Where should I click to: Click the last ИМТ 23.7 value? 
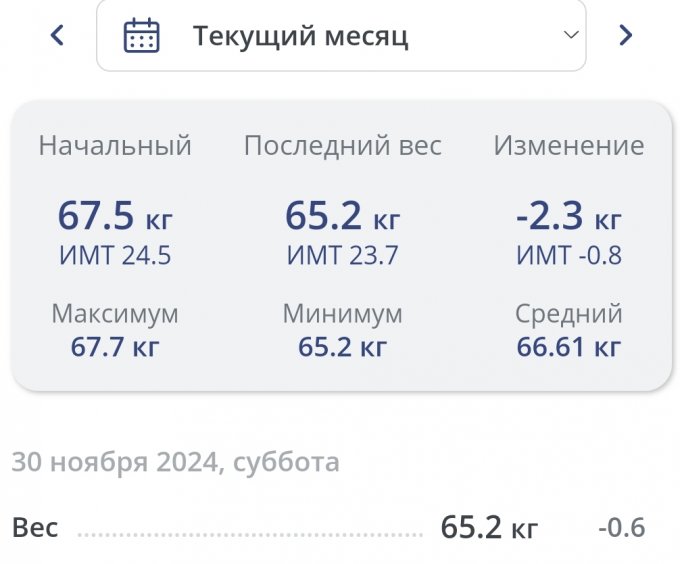342,256
